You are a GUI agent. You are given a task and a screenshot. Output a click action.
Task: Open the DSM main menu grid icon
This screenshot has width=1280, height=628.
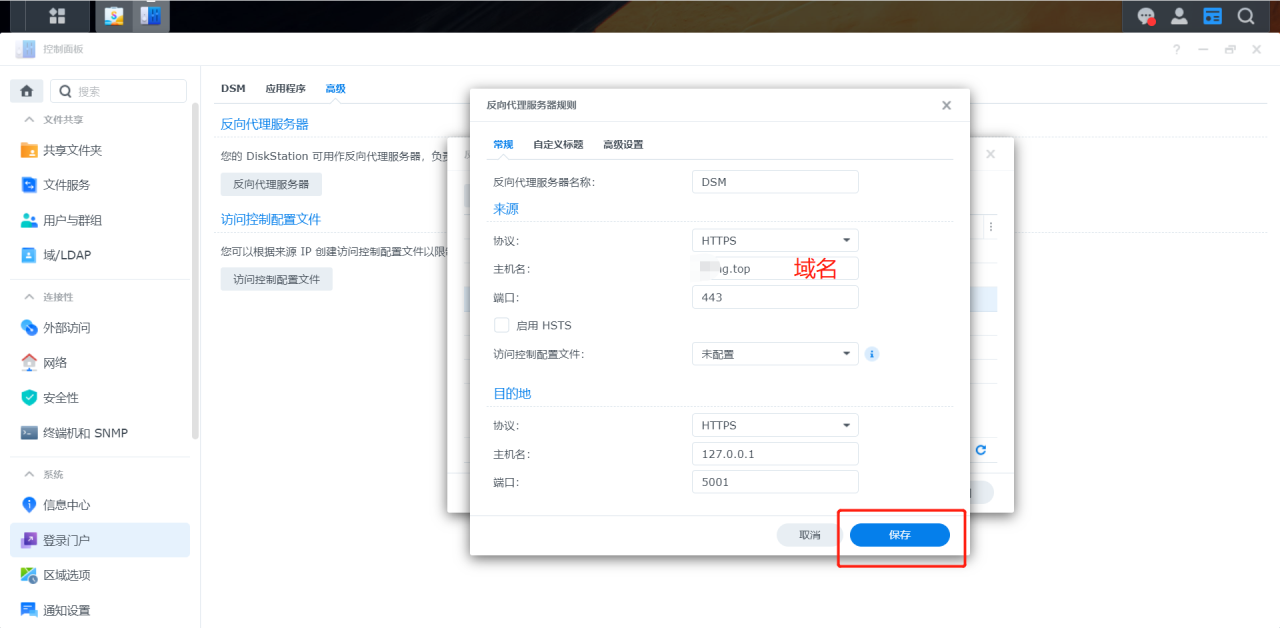pos(57,16)
